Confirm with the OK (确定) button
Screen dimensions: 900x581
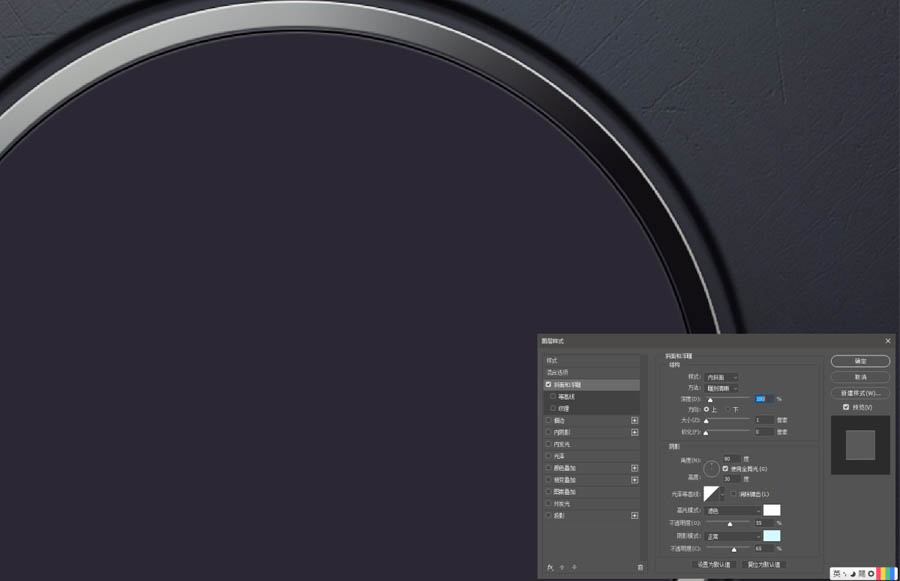[x=860, y=361]
